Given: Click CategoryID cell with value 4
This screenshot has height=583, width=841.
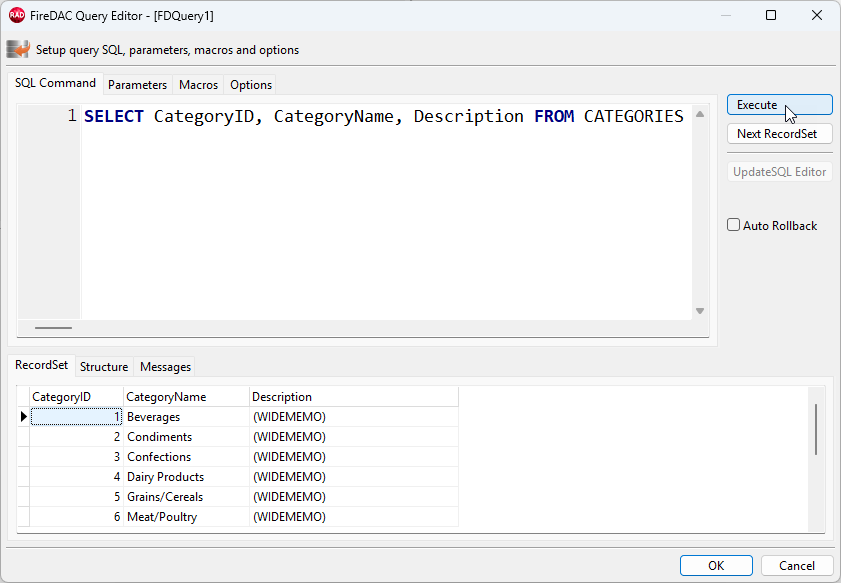Looking at the screenshot, I should point(76,477).
